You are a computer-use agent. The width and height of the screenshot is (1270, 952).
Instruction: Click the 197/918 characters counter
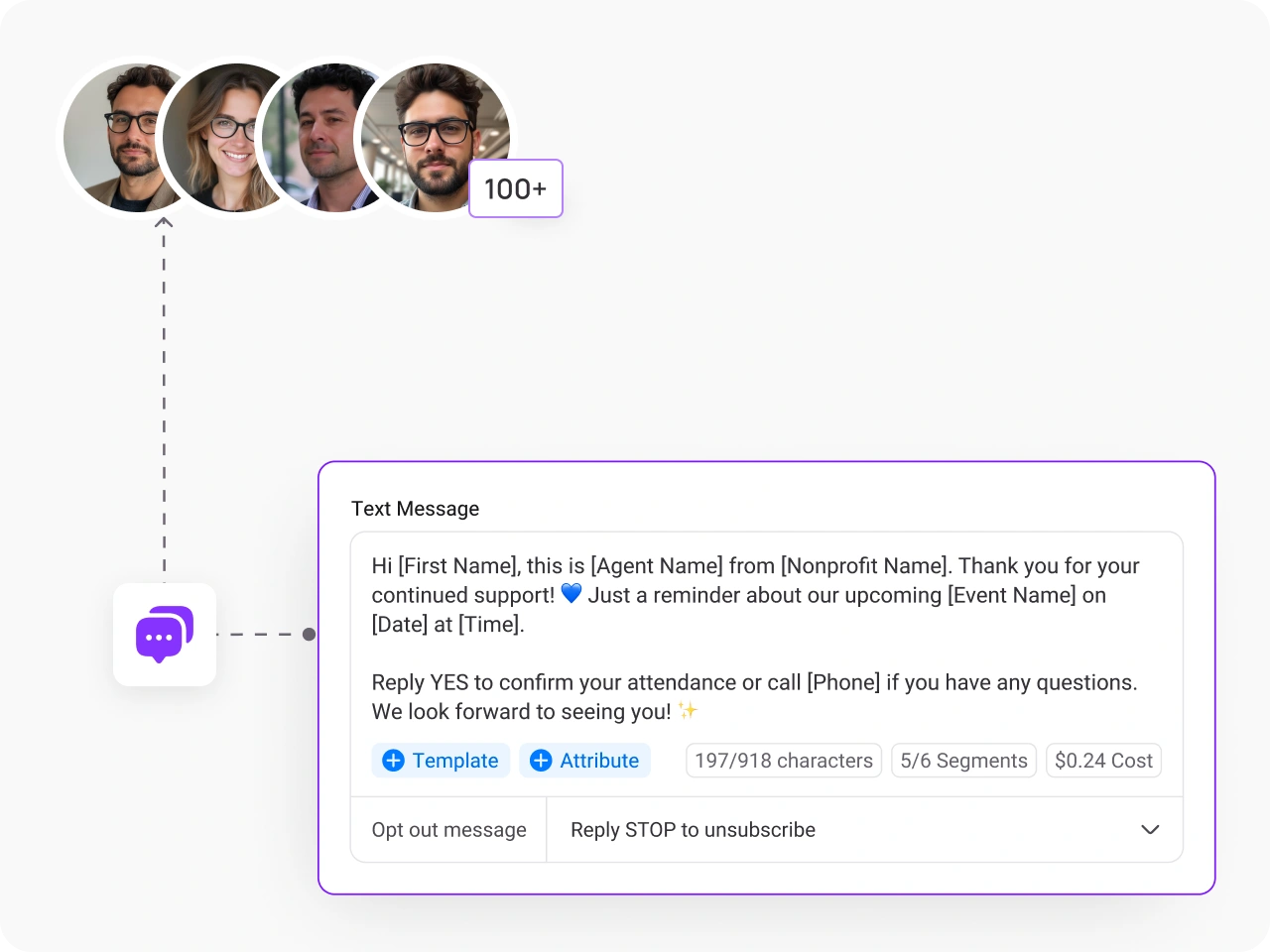784,761
